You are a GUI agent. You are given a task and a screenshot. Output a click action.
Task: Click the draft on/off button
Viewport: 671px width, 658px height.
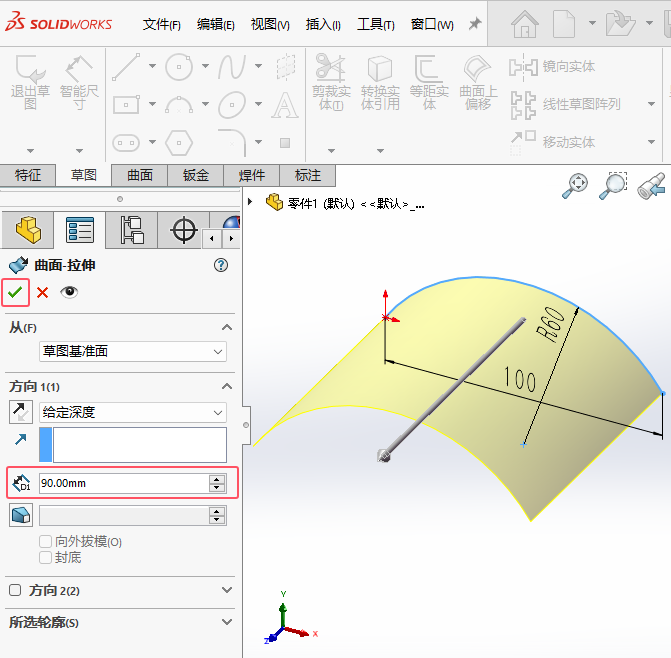coord(21,515)
